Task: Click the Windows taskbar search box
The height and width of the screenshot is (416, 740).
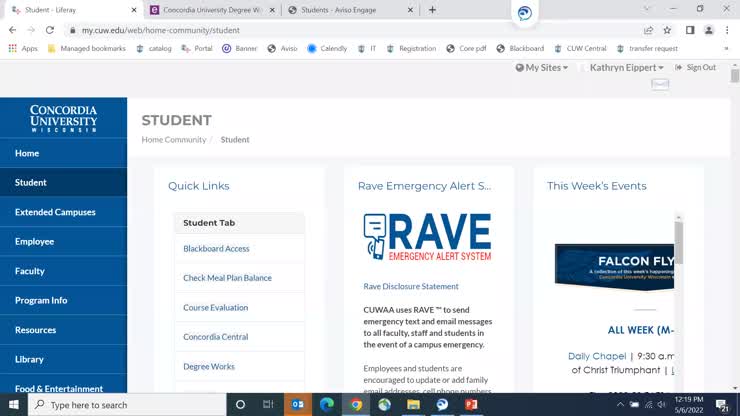Action: pos(127,405)
